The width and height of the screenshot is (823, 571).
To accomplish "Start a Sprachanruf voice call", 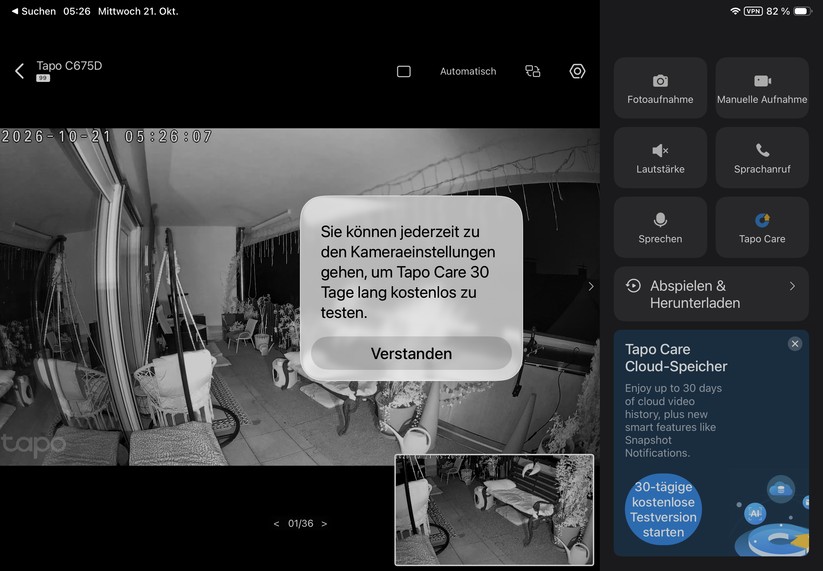I will pos(762,157).
